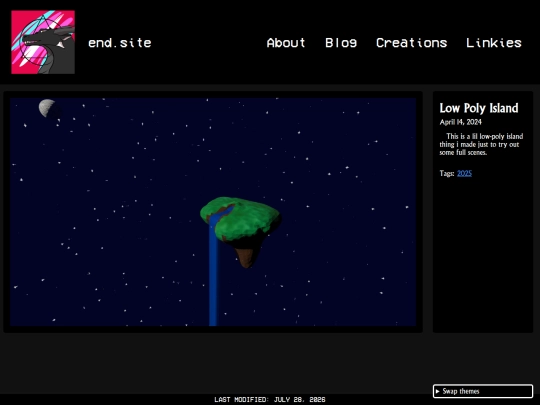Click the island description paragraph
The width and height of the screenshot is (540, 405).
click(x=481, y=144)
